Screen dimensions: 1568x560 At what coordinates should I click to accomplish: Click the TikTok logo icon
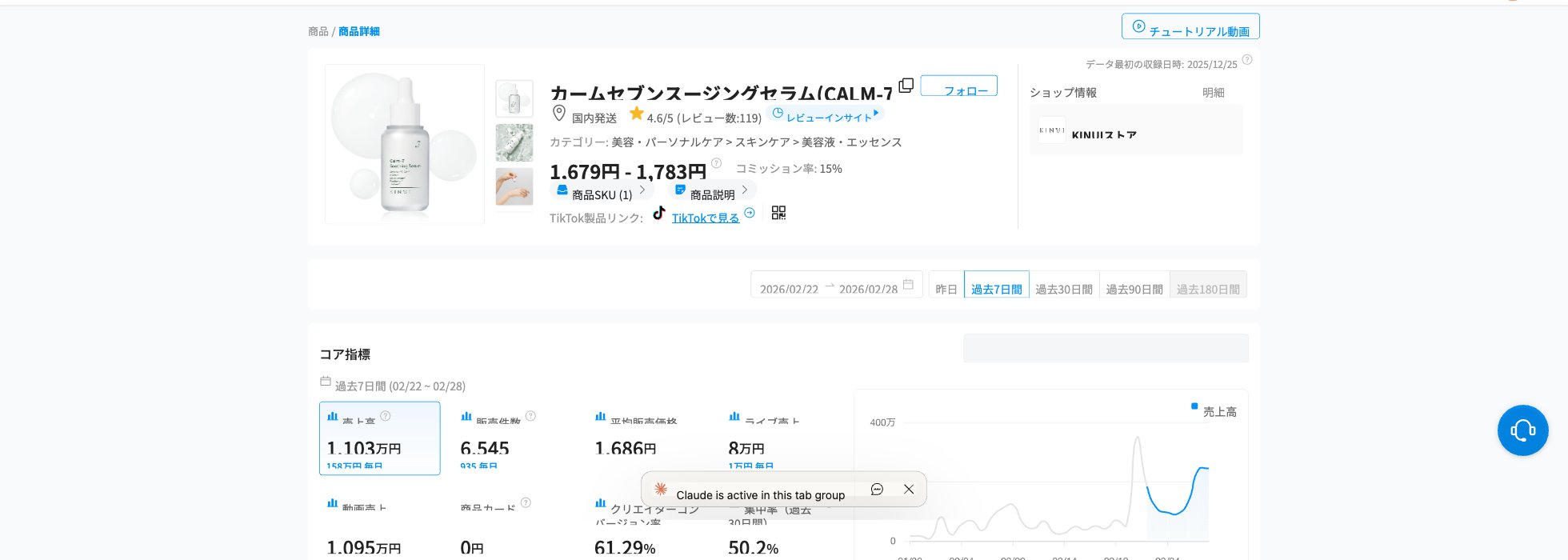coord(659,213)
